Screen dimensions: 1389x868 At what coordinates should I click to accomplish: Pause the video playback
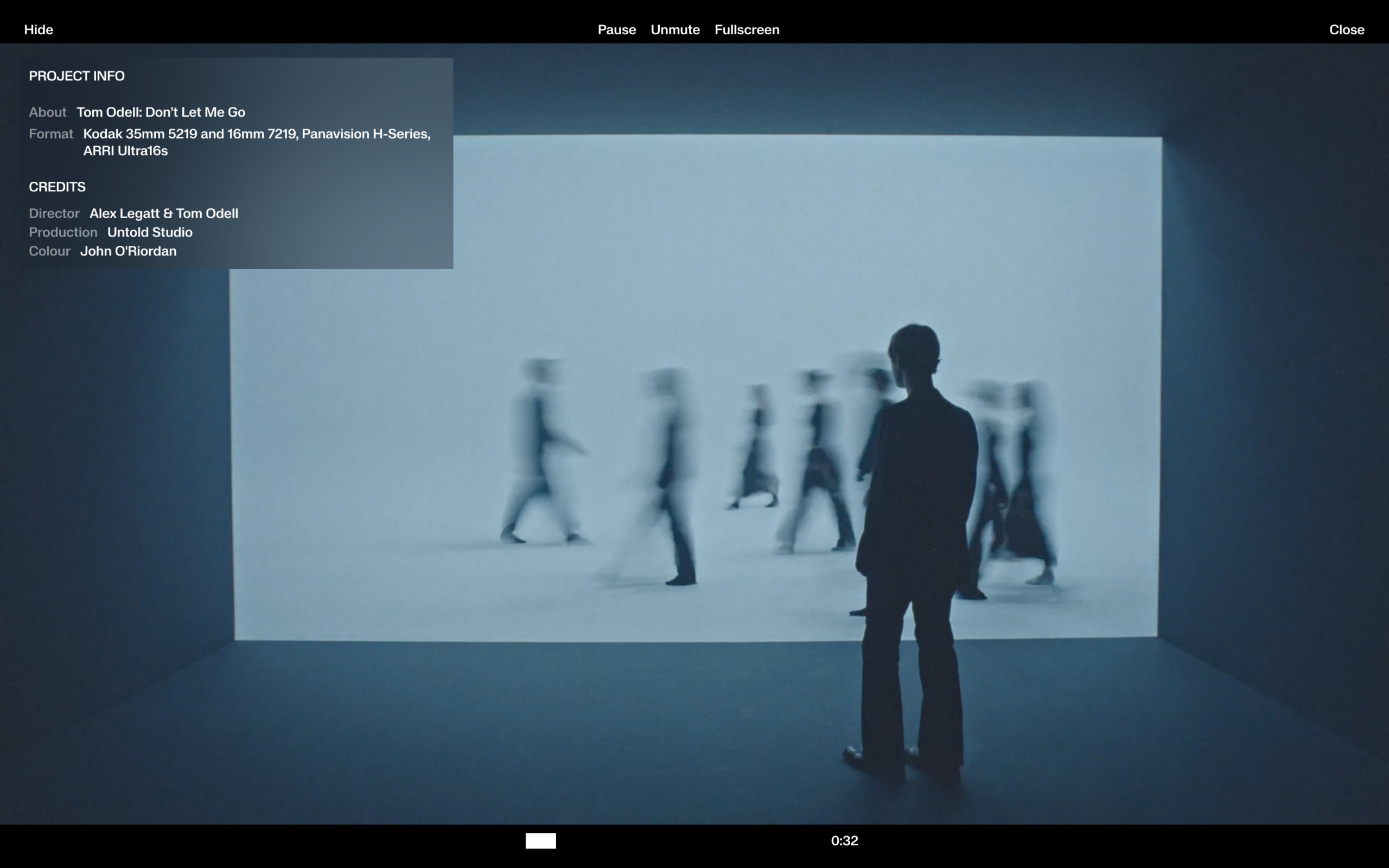[616, 30]
